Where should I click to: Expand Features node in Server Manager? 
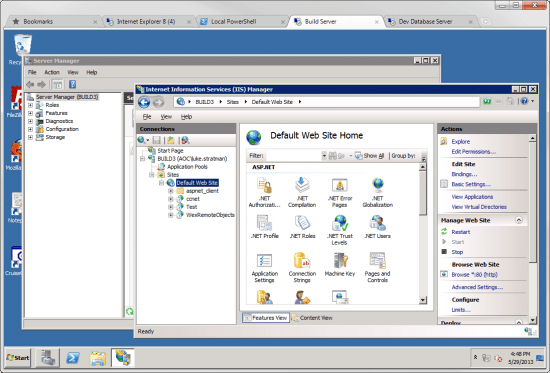point(30,113)
